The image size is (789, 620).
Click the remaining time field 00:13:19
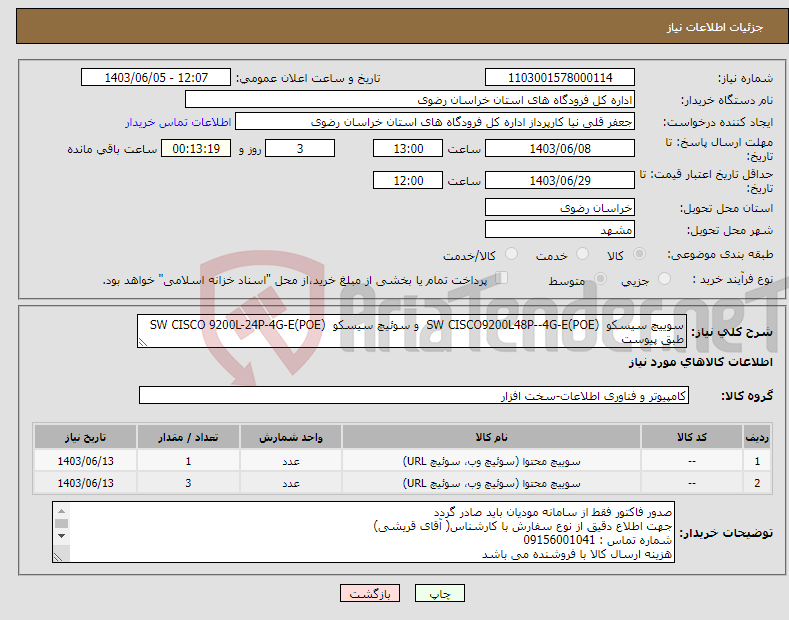(x=196, y=148)
